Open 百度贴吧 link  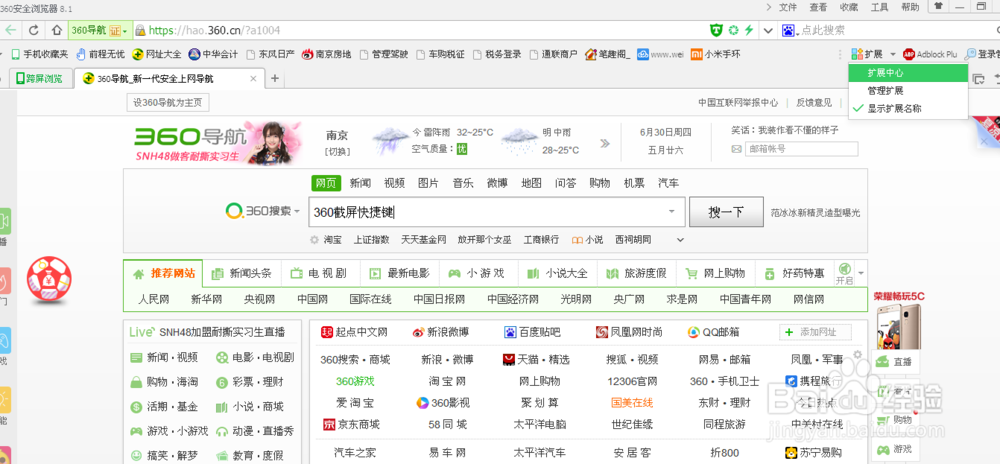point(533,332)
